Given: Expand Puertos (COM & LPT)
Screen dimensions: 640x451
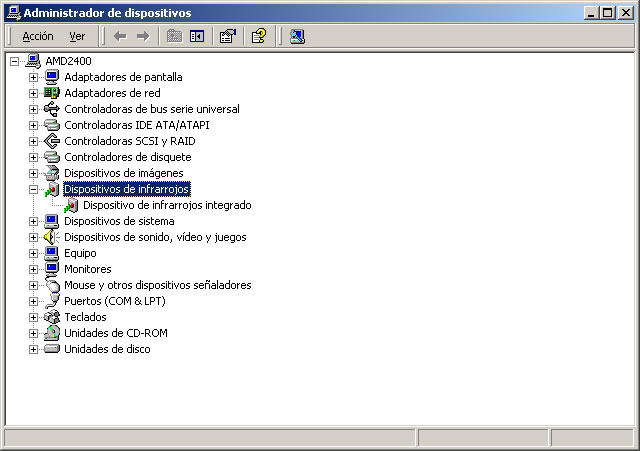Looking at the screenshot, I should [x=33, y=301].
